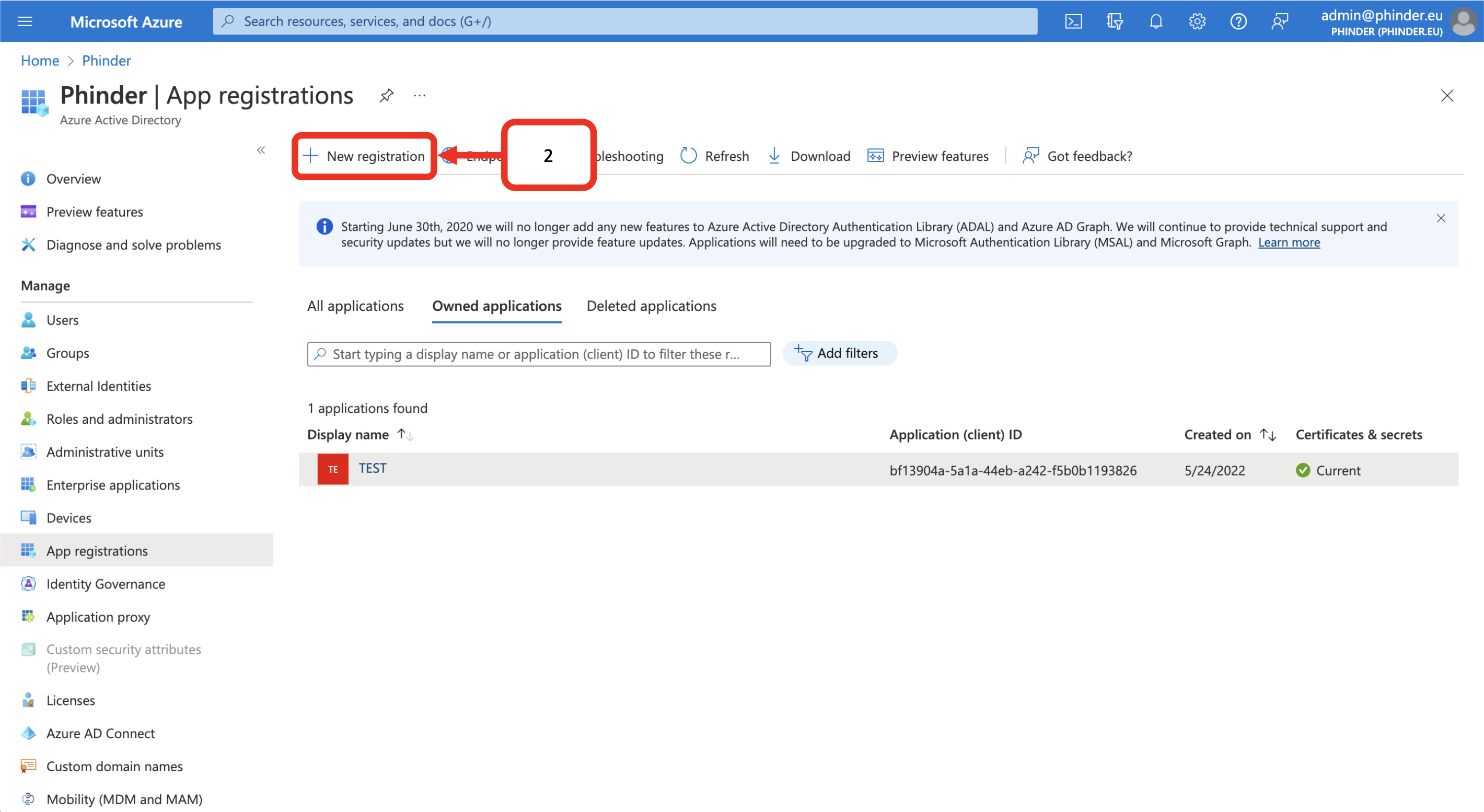The image size is (1484, 812).
Task: Open Cloud Shell from the top bar
Action: pyautogui.click(x=1073, y=21)
